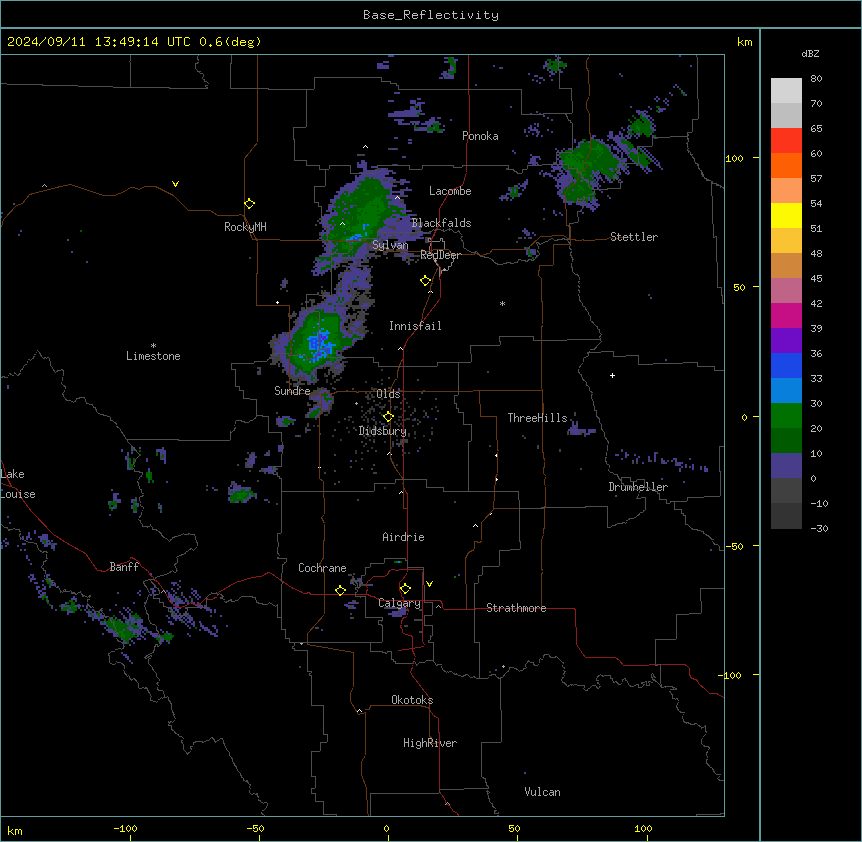Viewport: 862px width, 842px height.
Task: Click the Strathmore town label
Action: [516, 608]
